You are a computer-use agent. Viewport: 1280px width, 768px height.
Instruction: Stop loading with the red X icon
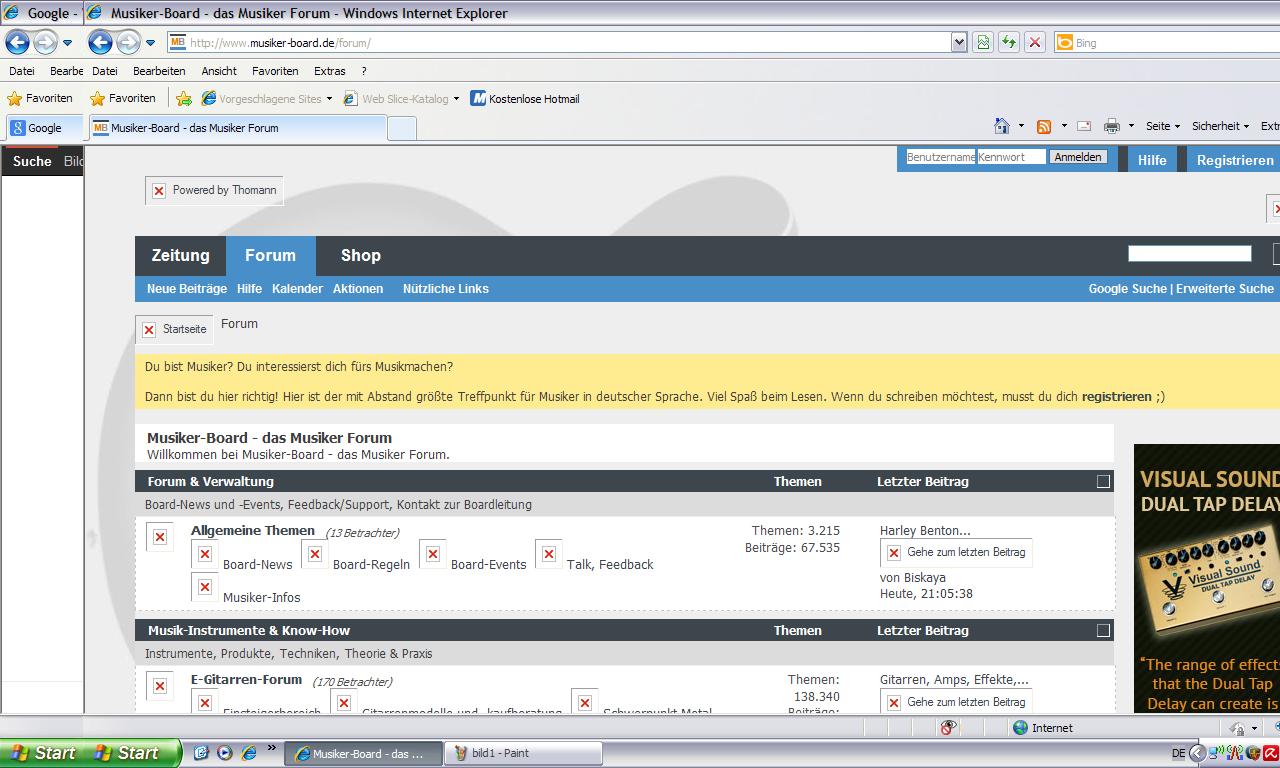click(1035, 42)
